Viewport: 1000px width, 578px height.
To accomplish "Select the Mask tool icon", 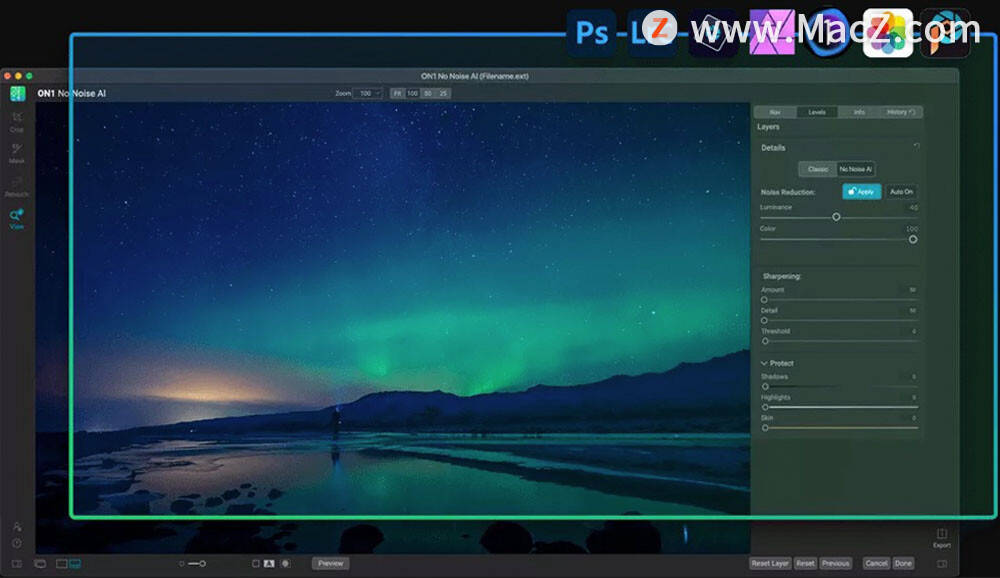I will [x=17, y=152].
